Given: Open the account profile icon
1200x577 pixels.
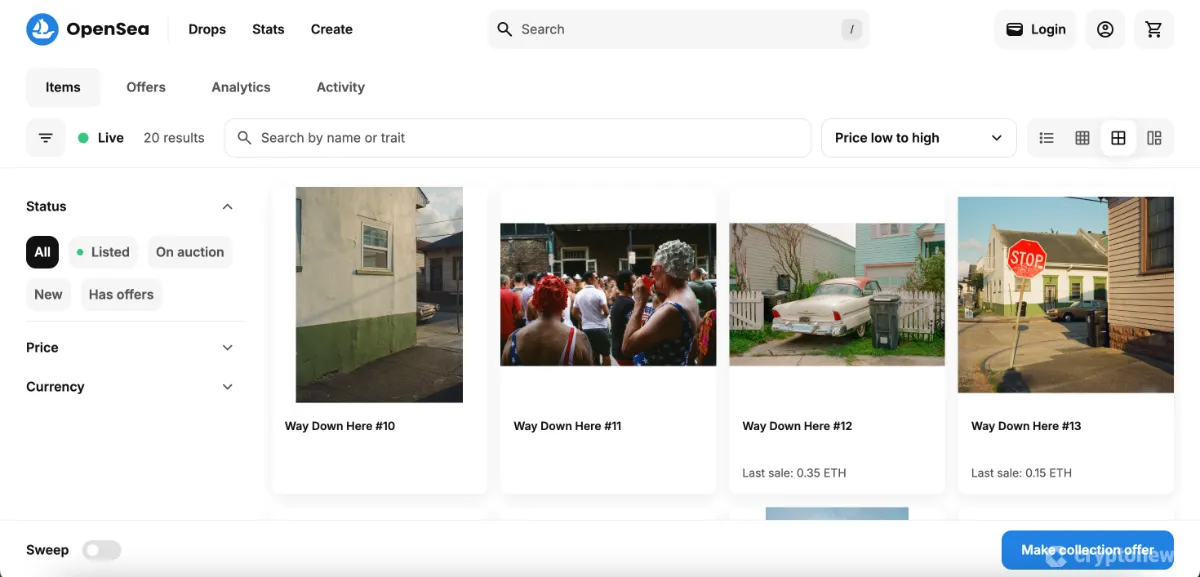Looking at the screenshot, I should point(1105,29).
